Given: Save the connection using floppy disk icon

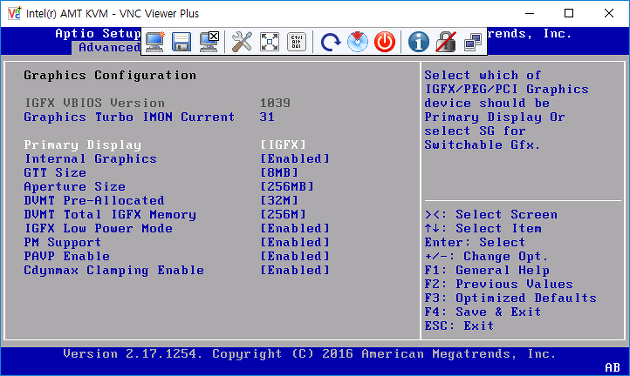Looking at the screenshot, I should click(181, 41).
